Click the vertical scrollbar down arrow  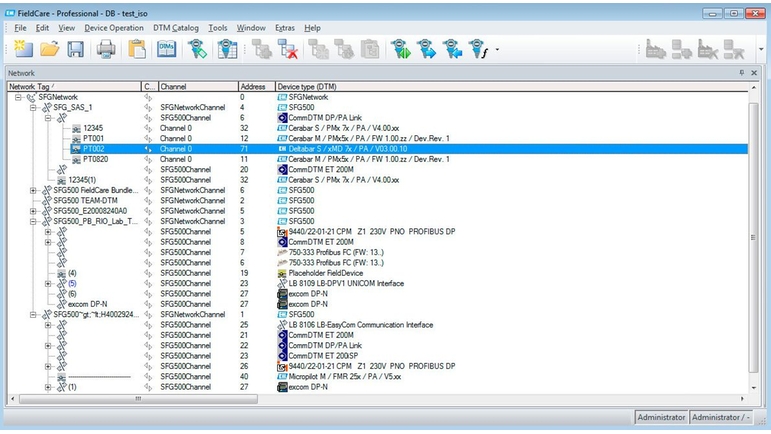pos(752,387)
